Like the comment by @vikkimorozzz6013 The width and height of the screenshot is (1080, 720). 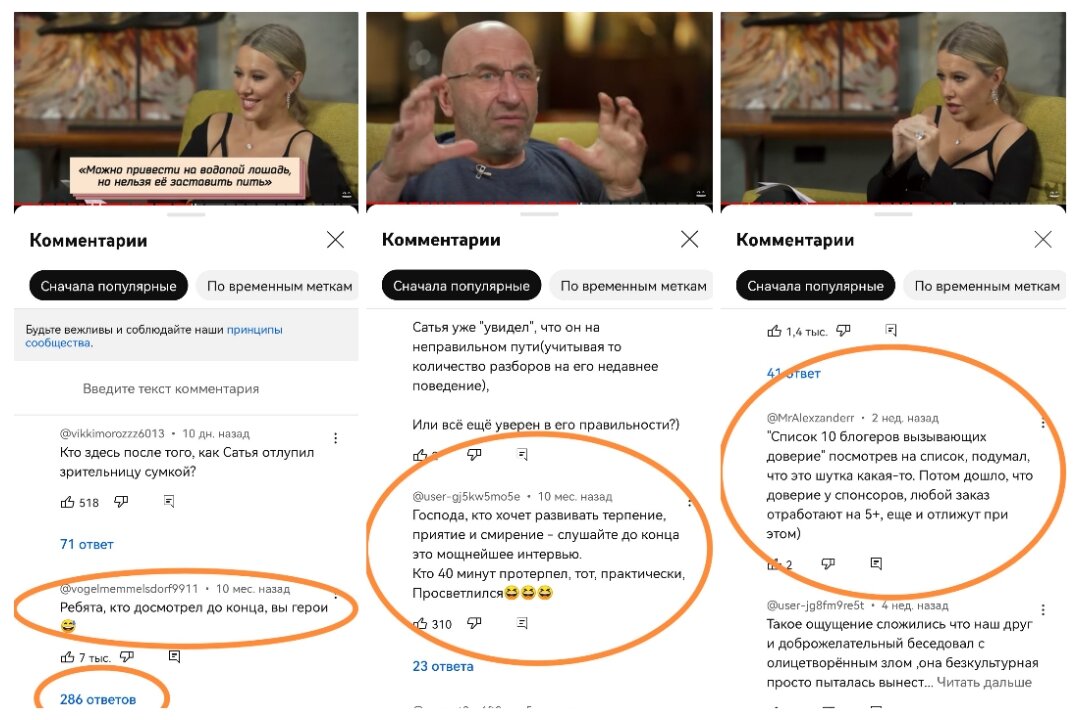coord(68,502)
